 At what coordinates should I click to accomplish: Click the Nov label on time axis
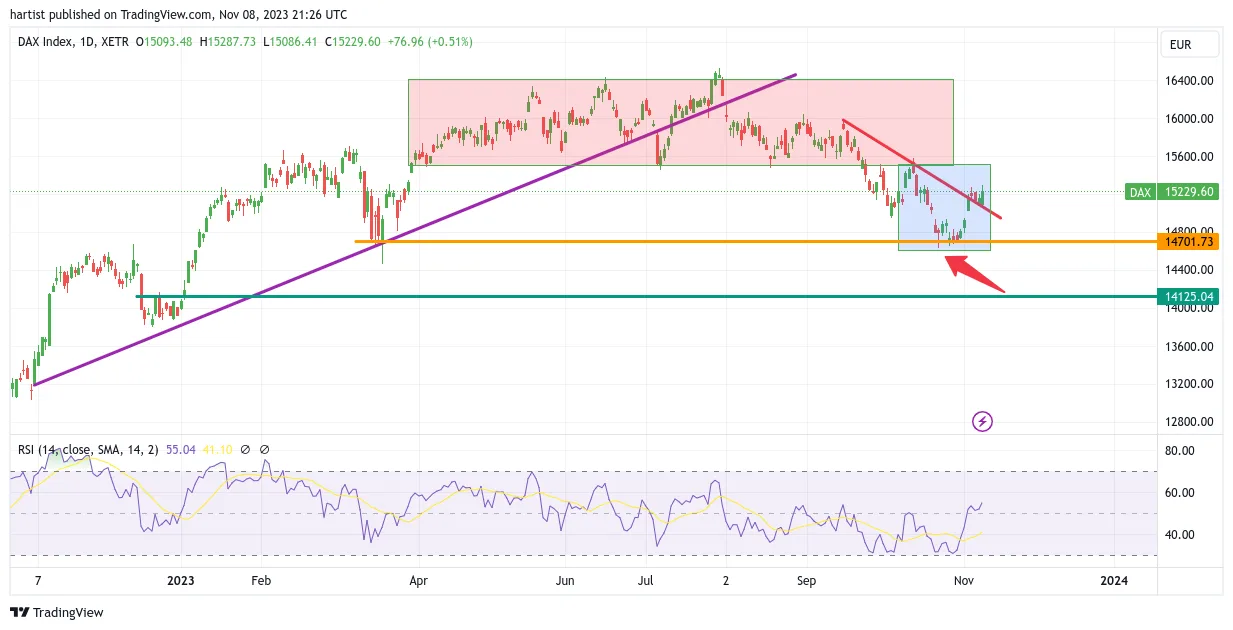(x=964, y=580)
